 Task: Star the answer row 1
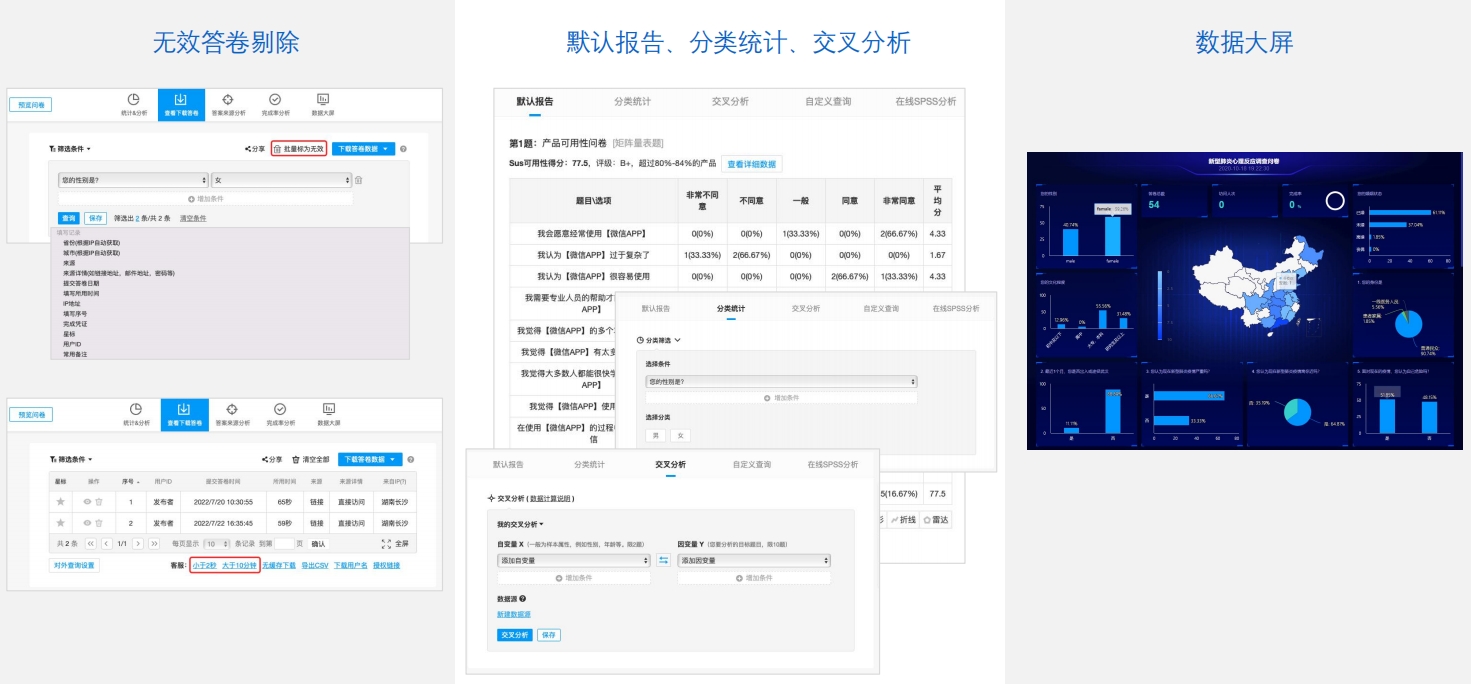pos(61,501)
